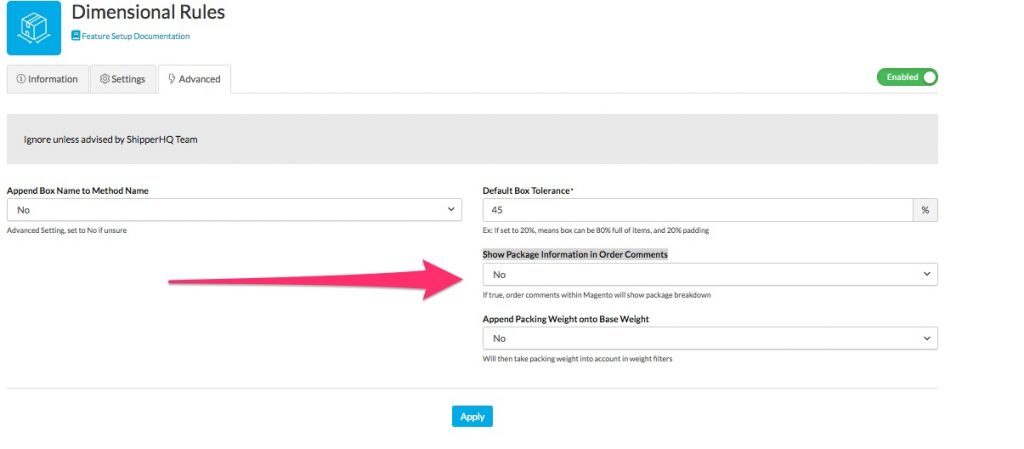Expand Show Package Information in Order Comments dropdown
1024x449 pixels.
[x=709, y=274]
